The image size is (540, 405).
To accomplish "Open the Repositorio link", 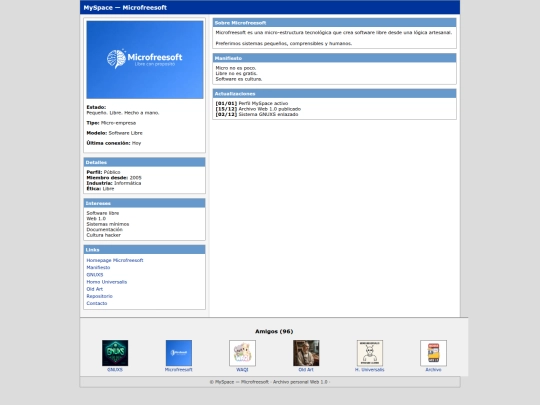I will 100,296.
